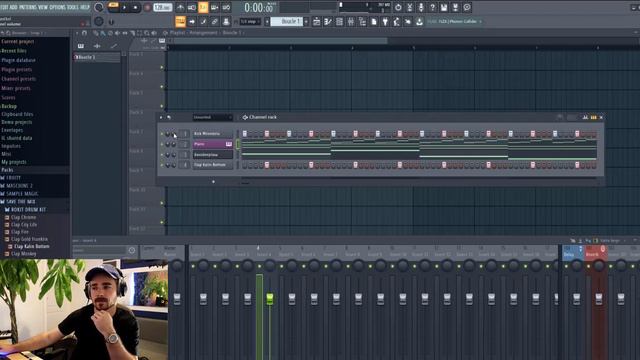Open channel rack filter dropdown
640x360 pixels.
pos(212,118)
